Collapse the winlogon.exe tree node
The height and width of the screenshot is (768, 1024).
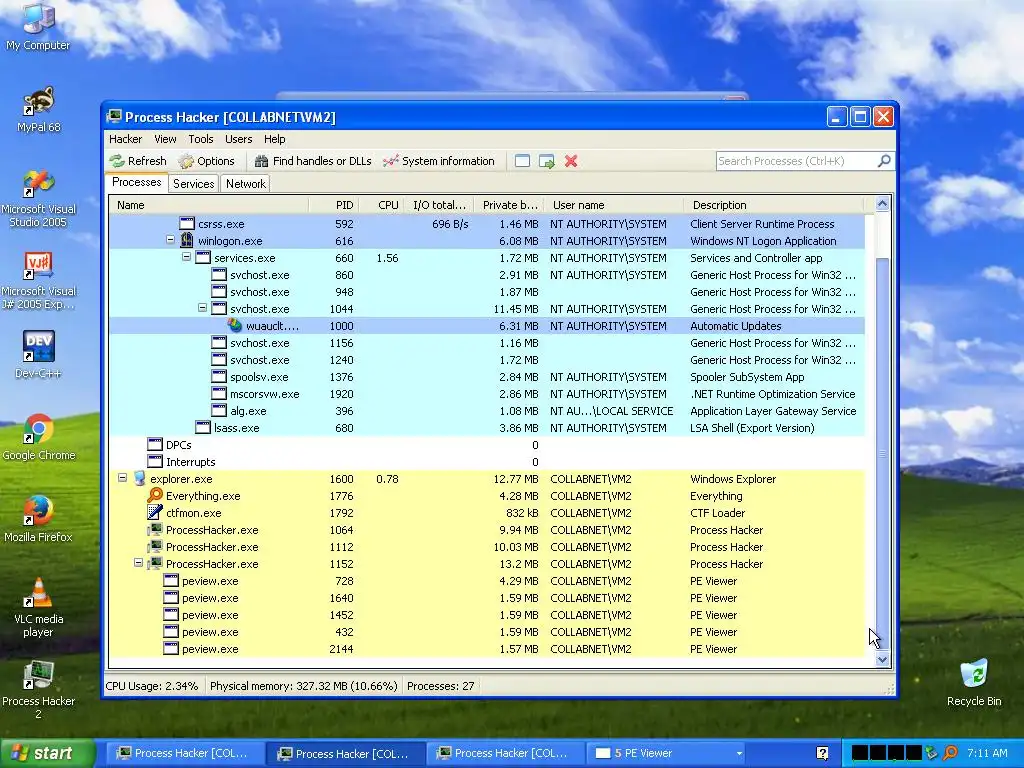[x=170, y=240]
